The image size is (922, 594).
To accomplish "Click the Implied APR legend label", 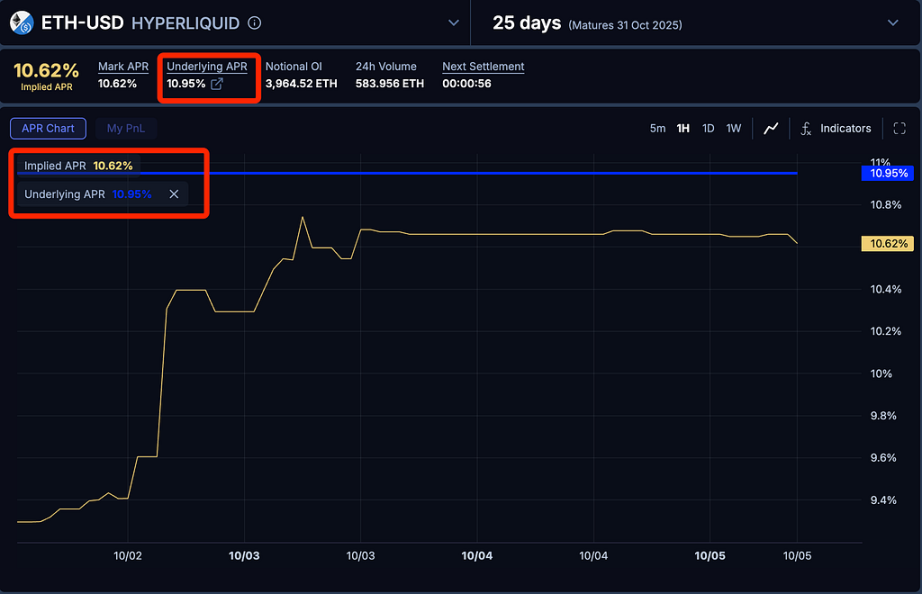I will coord(55,166).
